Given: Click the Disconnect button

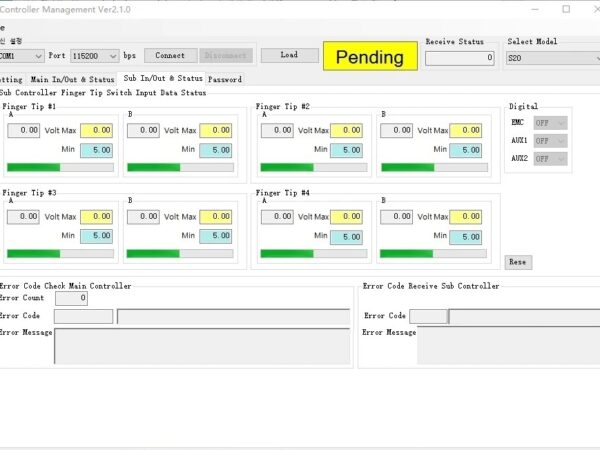Looking at the screenshot, I should click(226, 55).
